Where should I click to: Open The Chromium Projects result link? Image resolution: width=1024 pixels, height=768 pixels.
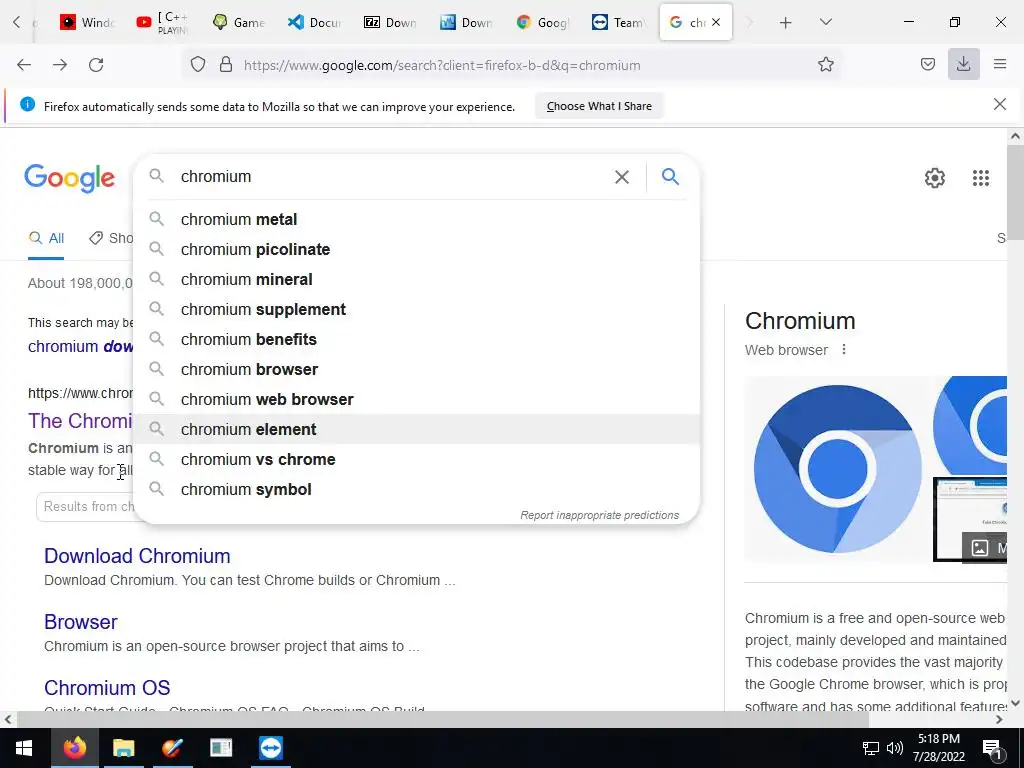tap(80, 421)
